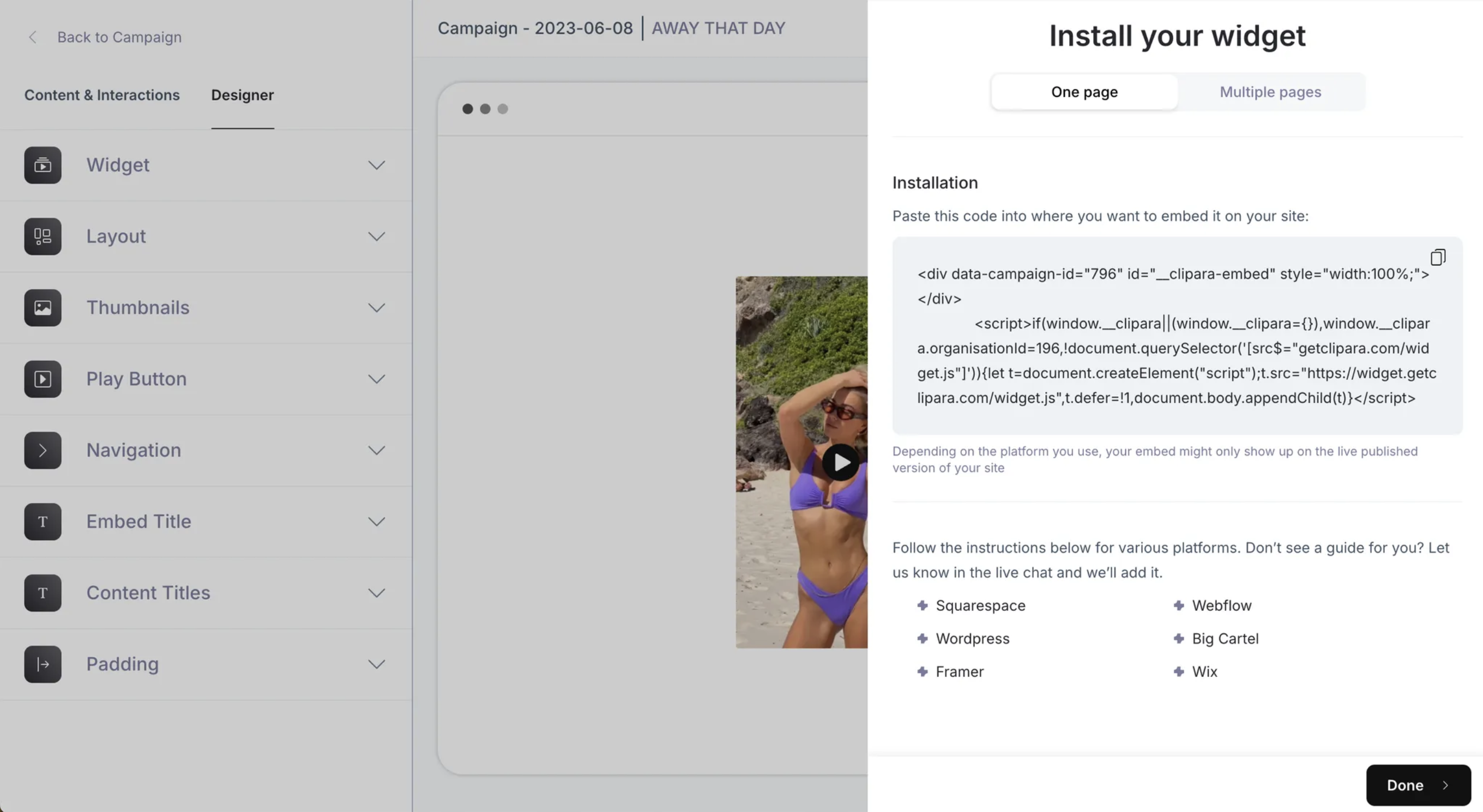This screenshot has height=812, width=1483.
Task: Expand the Content Titles section chevron
Action: (x=377, y=593)
